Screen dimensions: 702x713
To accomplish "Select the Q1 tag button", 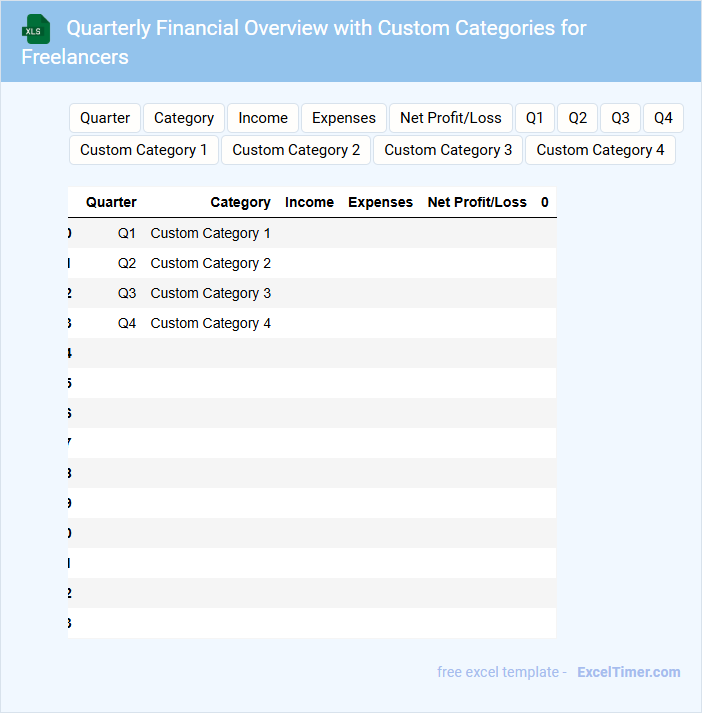I will pyautogui.click(x=535, y=118).
